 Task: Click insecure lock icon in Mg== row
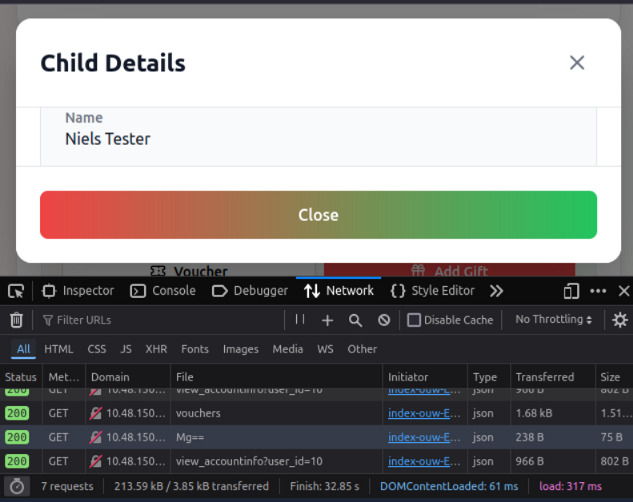(x=96, y=437)
